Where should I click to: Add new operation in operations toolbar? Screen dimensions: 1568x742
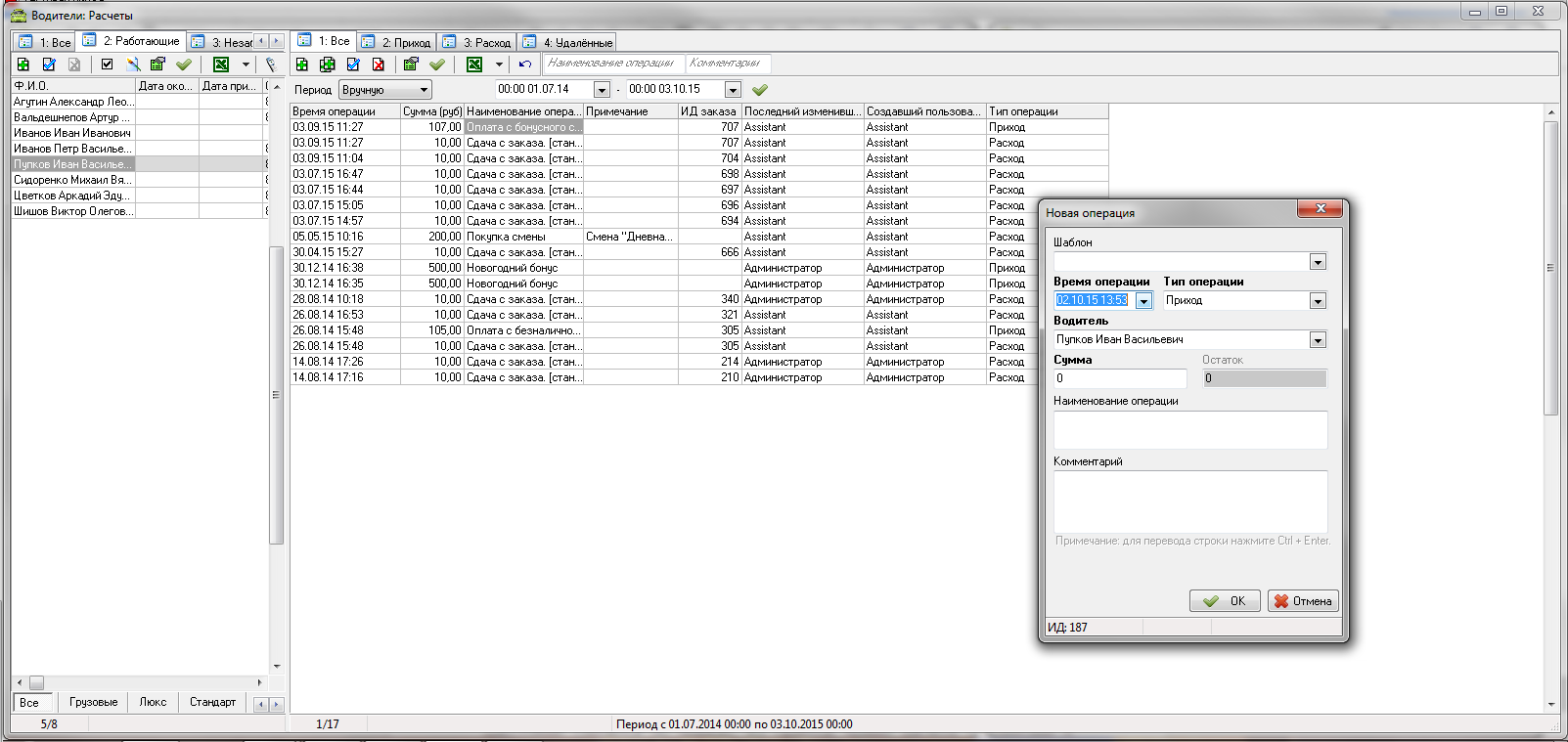click(302, 65)
